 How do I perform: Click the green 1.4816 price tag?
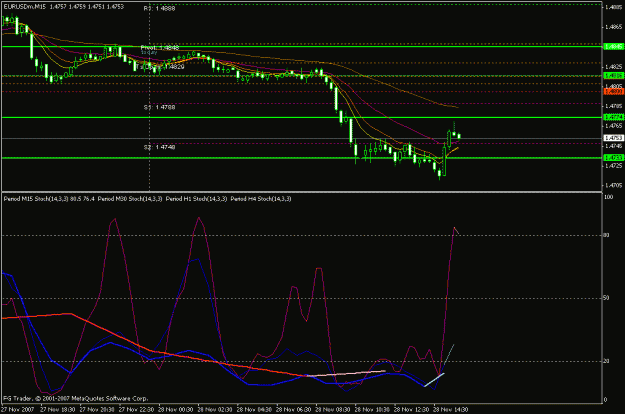[614, 76]
